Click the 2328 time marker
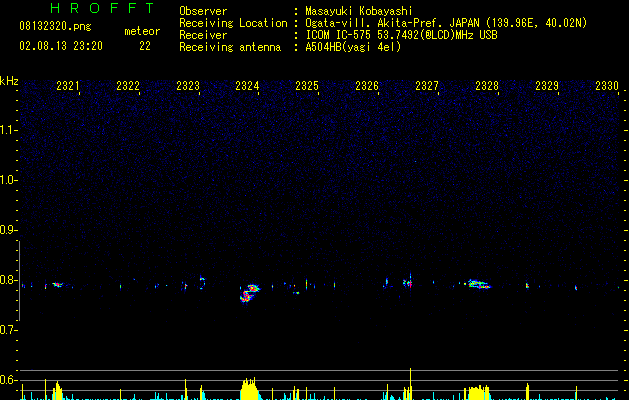Image resolution: width=629 pixels, height=400 pixels. coord(487,86)
